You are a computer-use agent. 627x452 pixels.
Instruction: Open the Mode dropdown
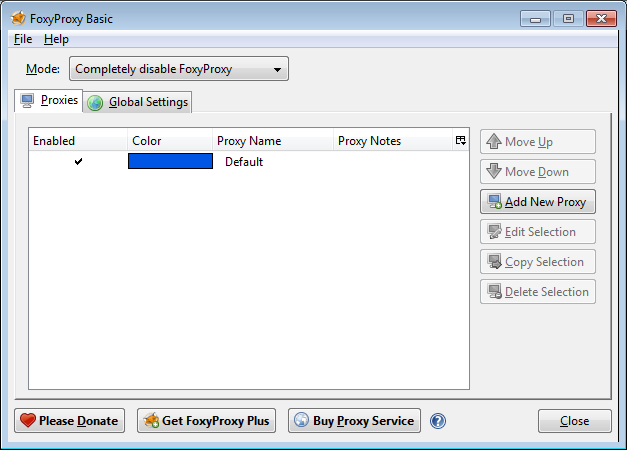click(x=178, y=69)
